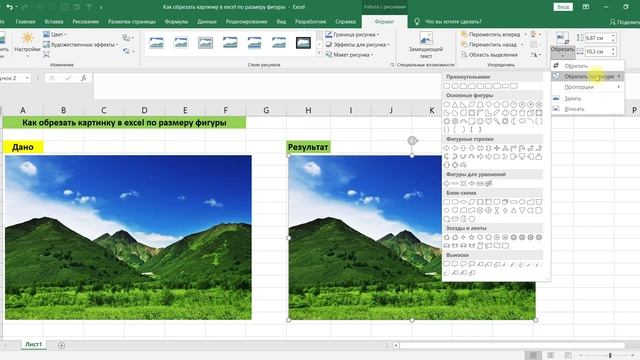Viewport: 640px width, 360px height.
Task: Click the rotation handle above result picture
Action: [412, 141]
